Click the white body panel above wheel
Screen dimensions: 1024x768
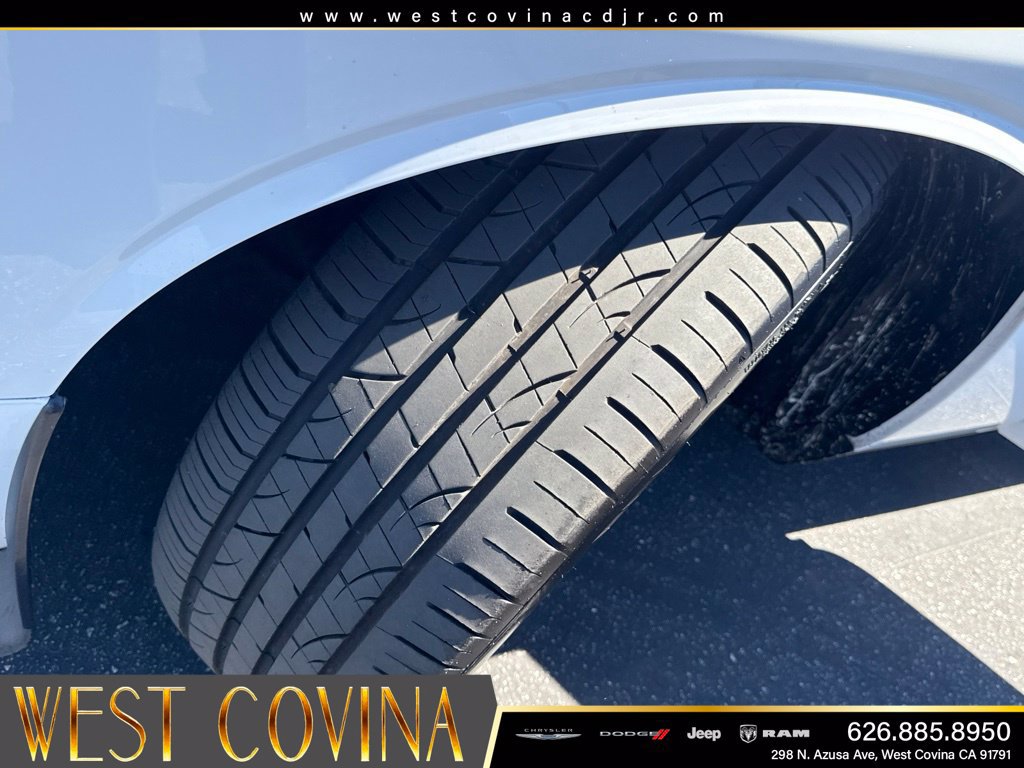[x=261, y=98]
